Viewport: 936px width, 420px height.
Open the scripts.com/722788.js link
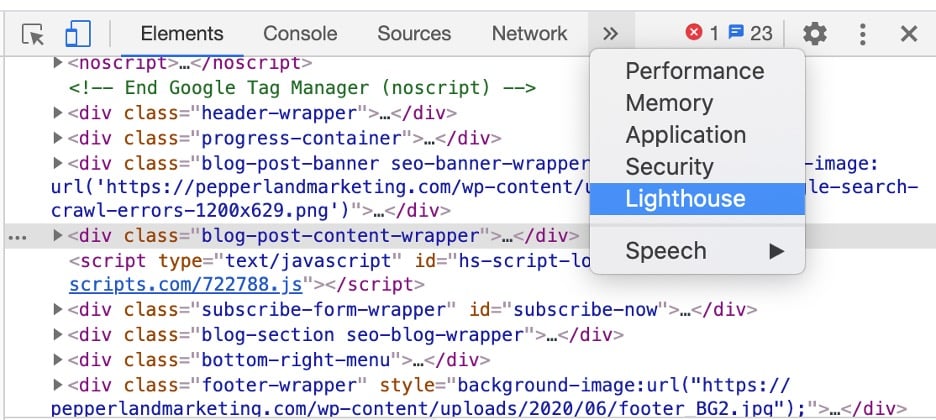(186, 285)
